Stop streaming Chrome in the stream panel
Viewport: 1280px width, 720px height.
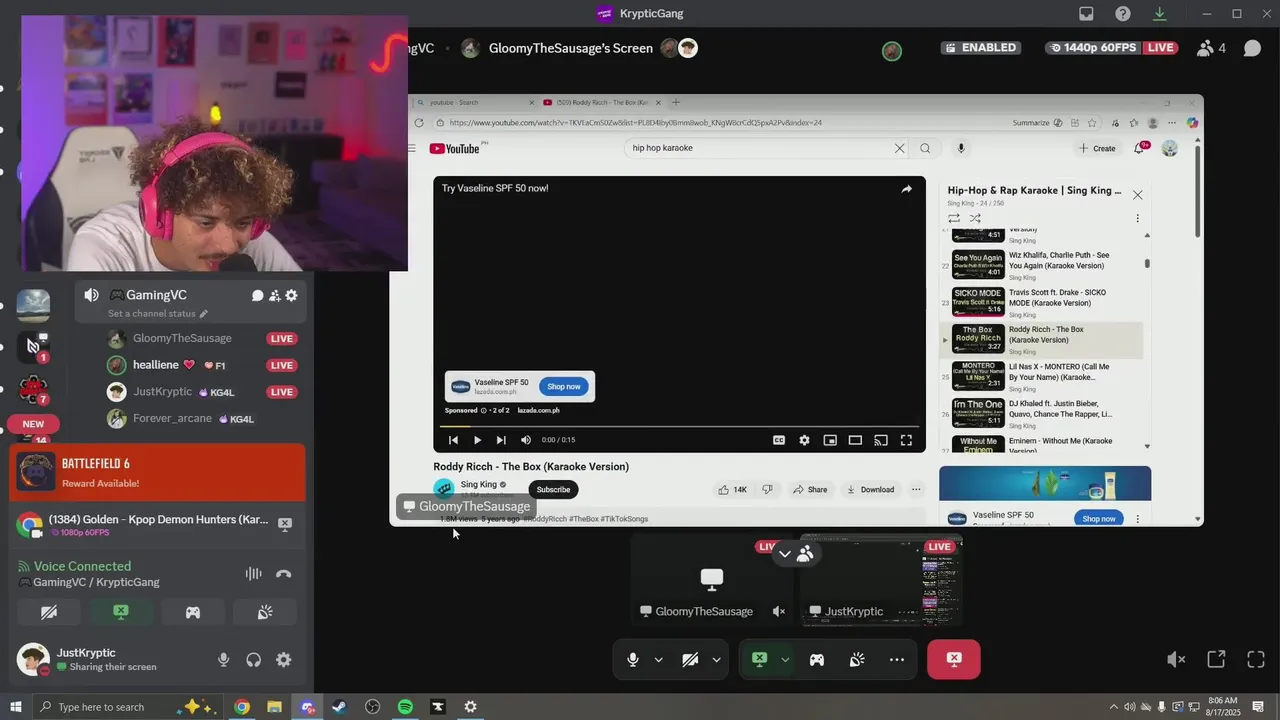[285, 525]
